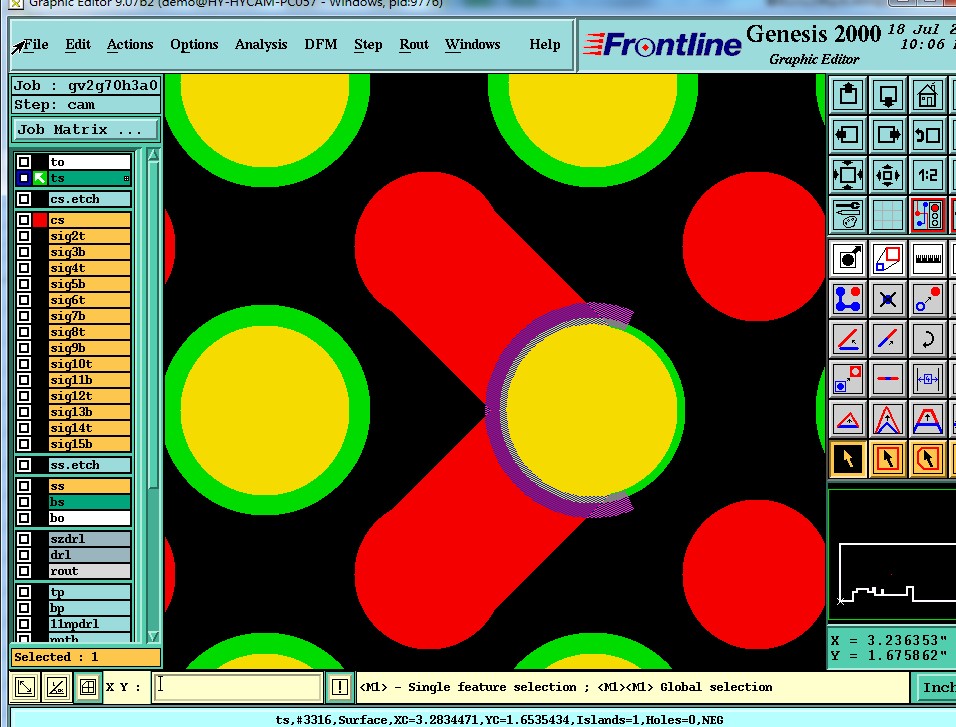Click the zoom icon with outward-pointing arrows
956x727 pixels.
pos(888,175)
